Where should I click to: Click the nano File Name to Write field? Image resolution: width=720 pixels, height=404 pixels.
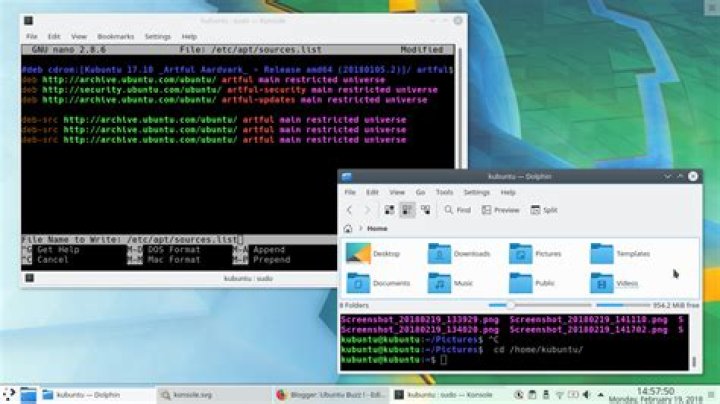179,240
